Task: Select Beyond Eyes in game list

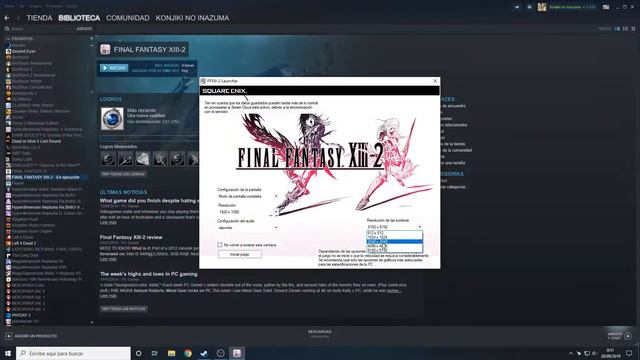Action: coord(23,51)
